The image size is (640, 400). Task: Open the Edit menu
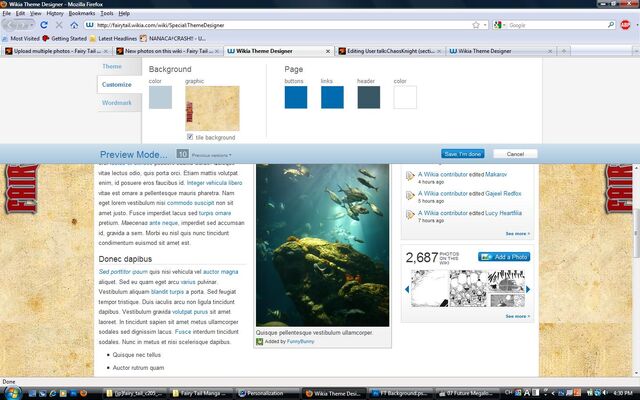click(x=20, y=13)
